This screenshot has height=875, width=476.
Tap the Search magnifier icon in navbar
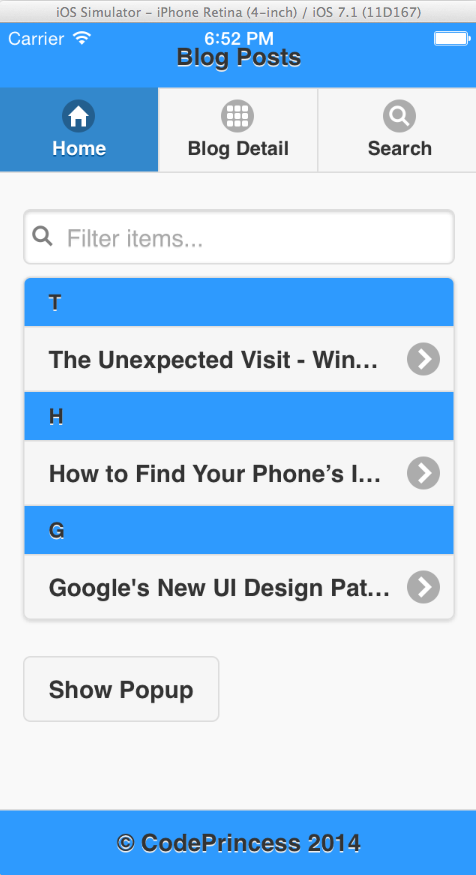400,116
